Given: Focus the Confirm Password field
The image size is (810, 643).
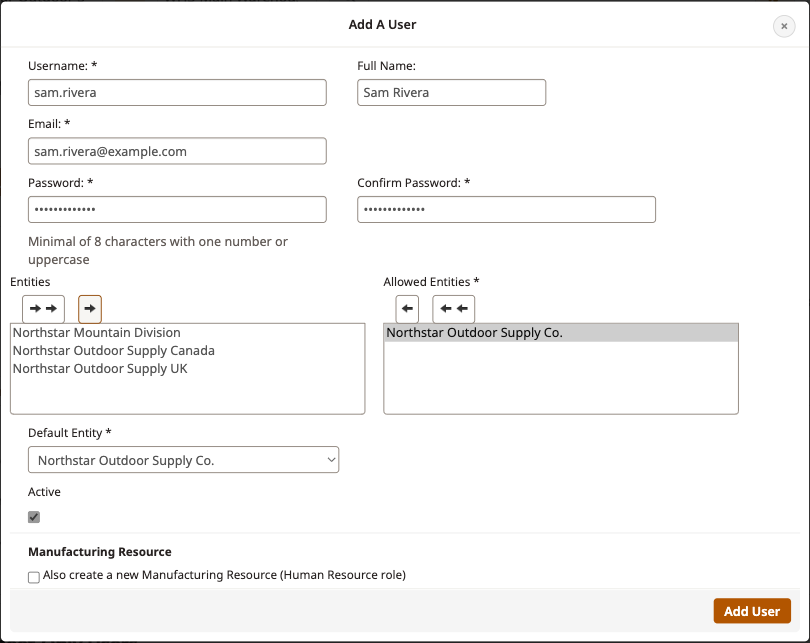Looking at the screenshot, I should [506, 209].
